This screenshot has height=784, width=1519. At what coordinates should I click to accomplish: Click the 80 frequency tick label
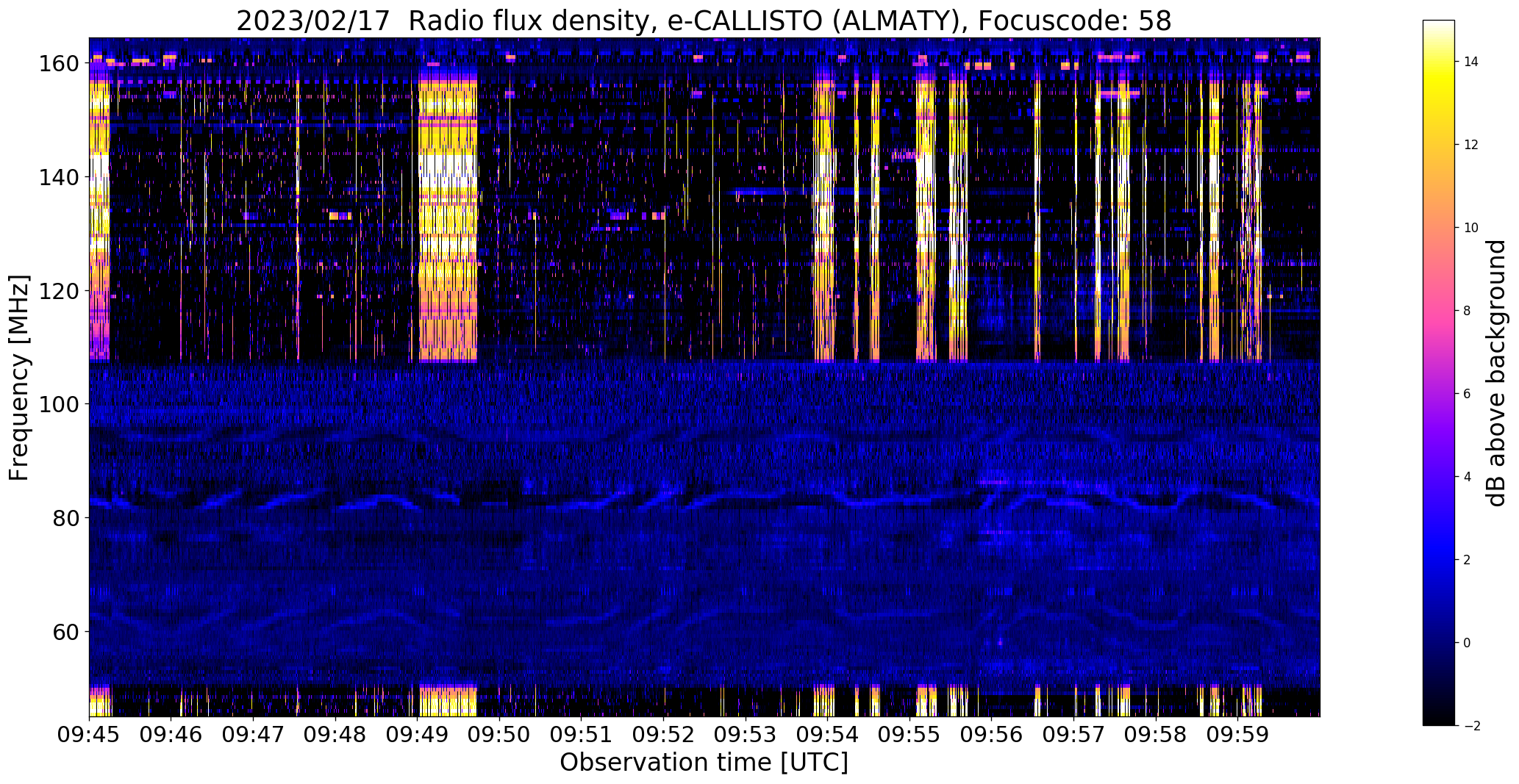click(67, 518)
